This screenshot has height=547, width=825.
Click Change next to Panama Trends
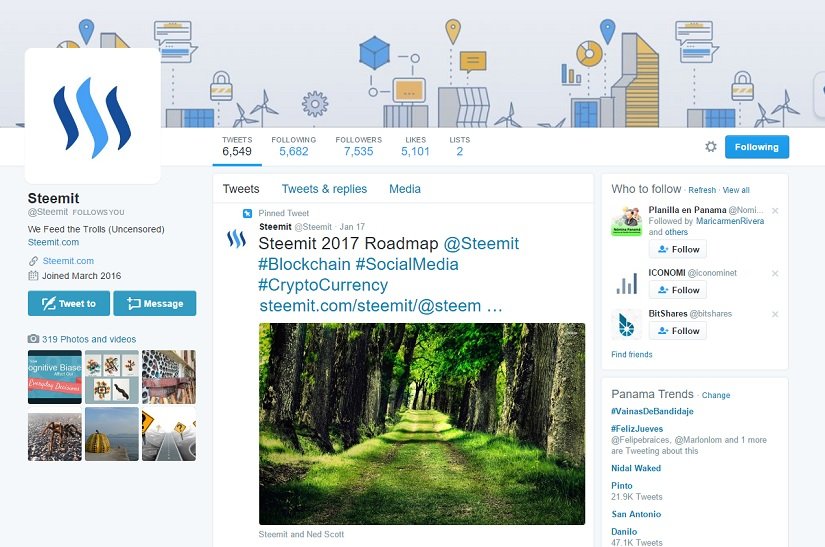coord(716,395)
